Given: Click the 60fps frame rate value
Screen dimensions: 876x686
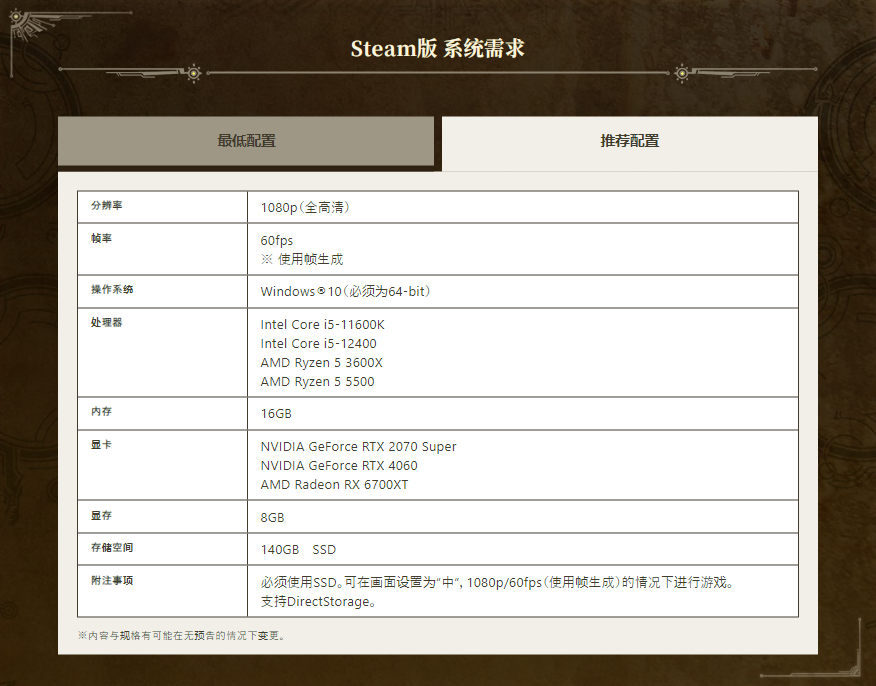Looking at the screenshot, I should pos(277,240).
